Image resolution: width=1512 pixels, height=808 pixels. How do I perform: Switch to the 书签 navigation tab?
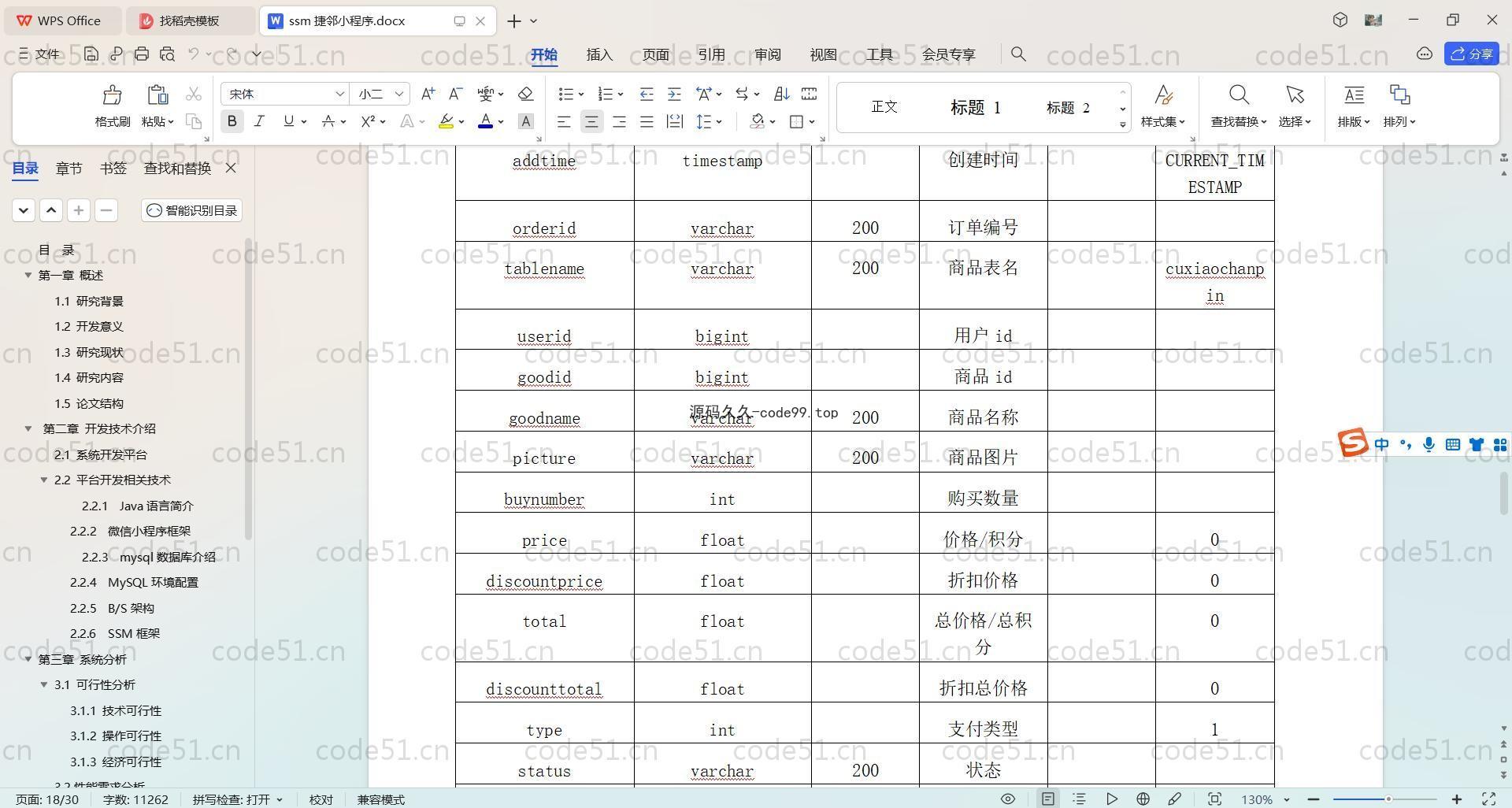[113, 168]
